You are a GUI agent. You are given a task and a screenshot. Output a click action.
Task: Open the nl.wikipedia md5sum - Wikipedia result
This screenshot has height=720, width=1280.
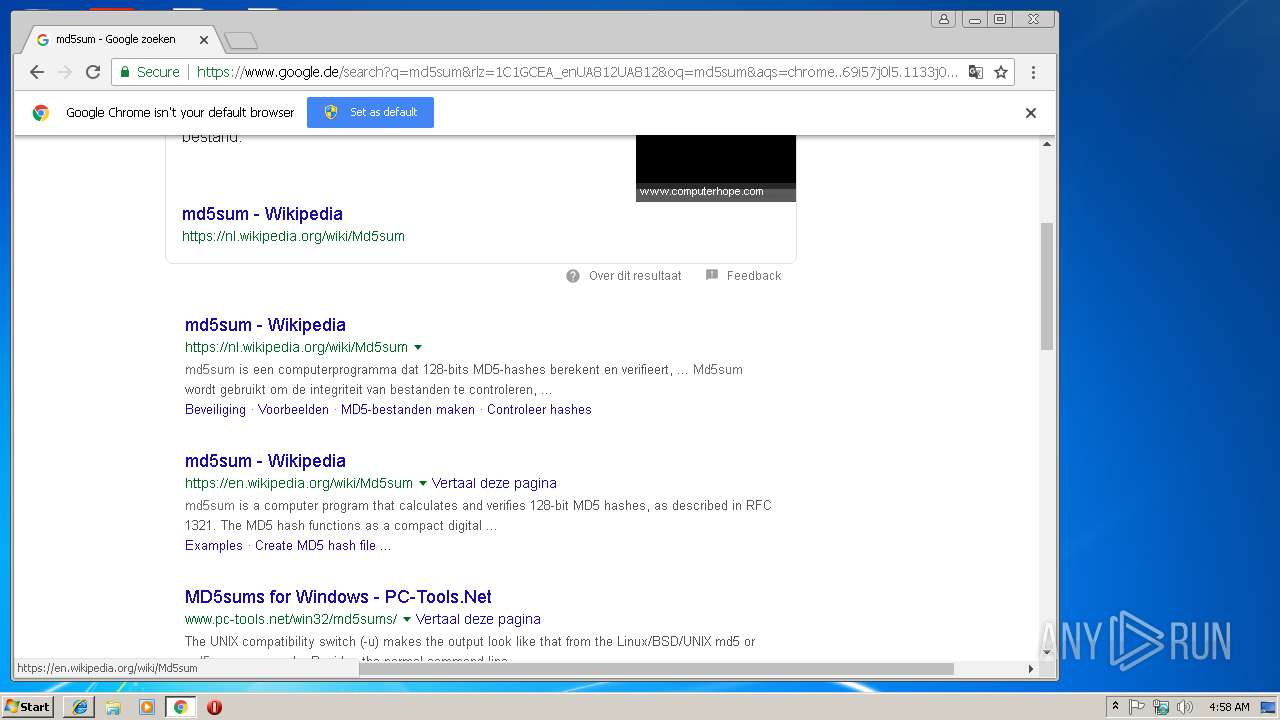(x=265, y=324)
